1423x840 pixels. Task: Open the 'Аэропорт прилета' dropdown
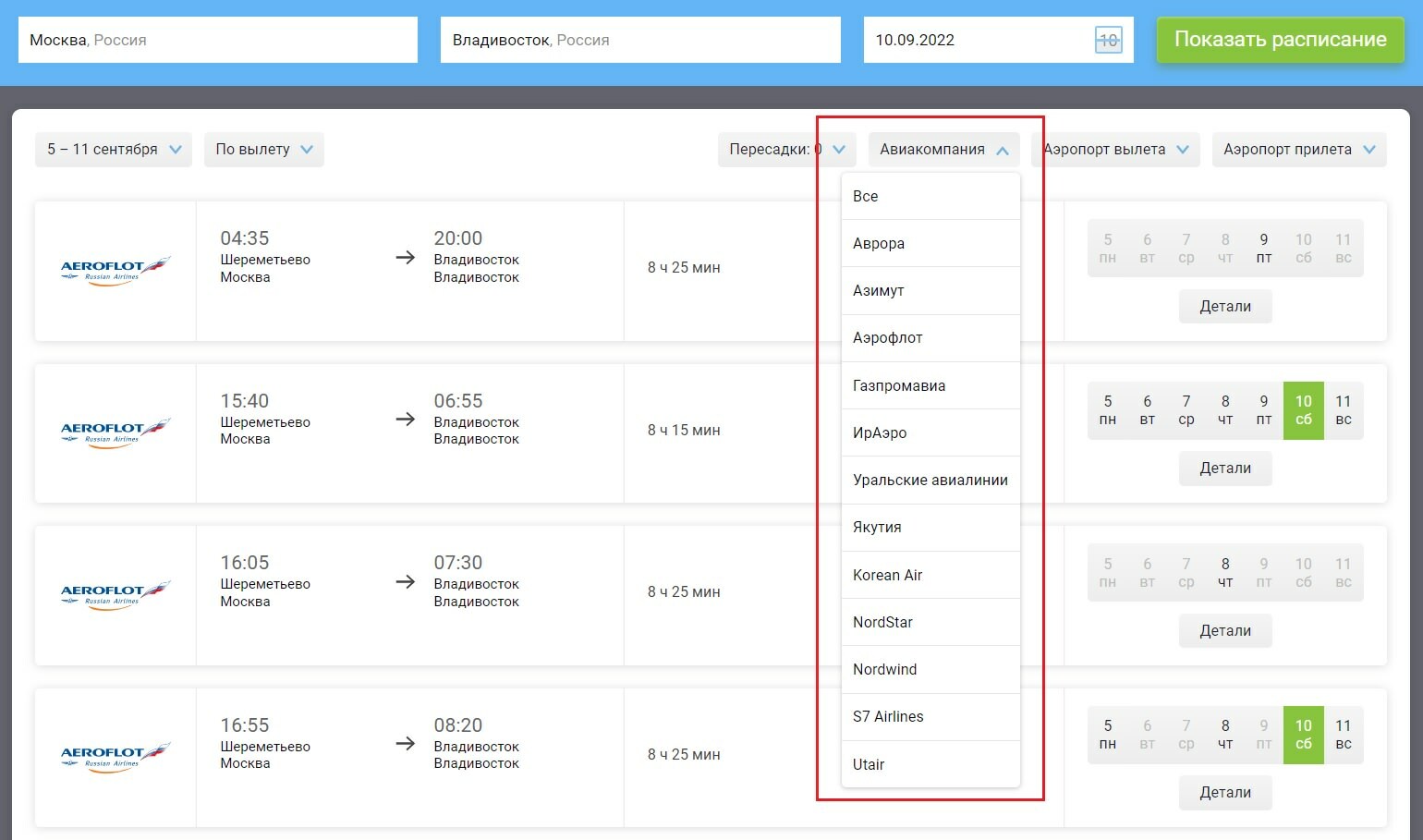pos(1299,150)
